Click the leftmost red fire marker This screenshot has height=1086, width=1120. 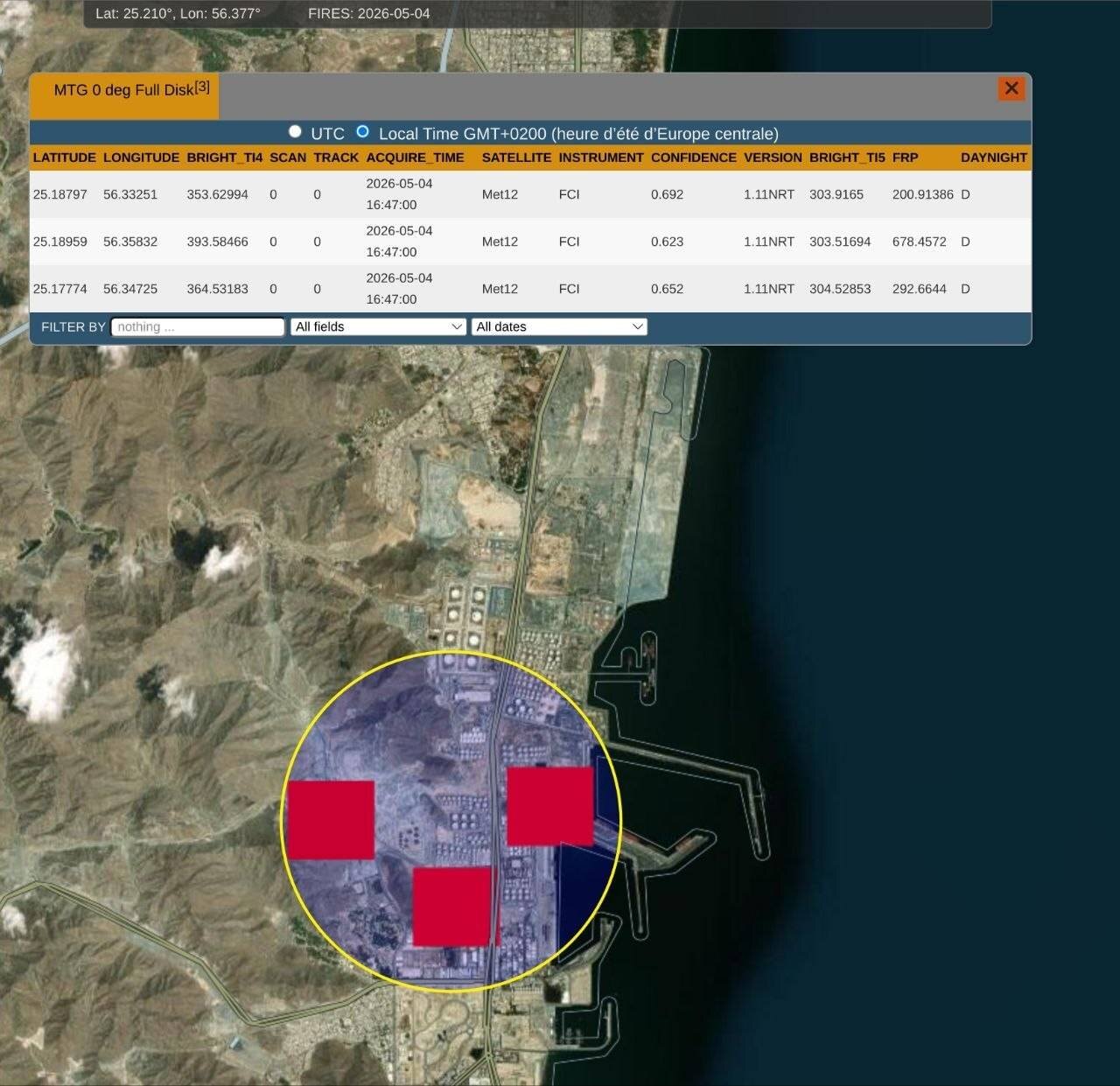[331, 820]
